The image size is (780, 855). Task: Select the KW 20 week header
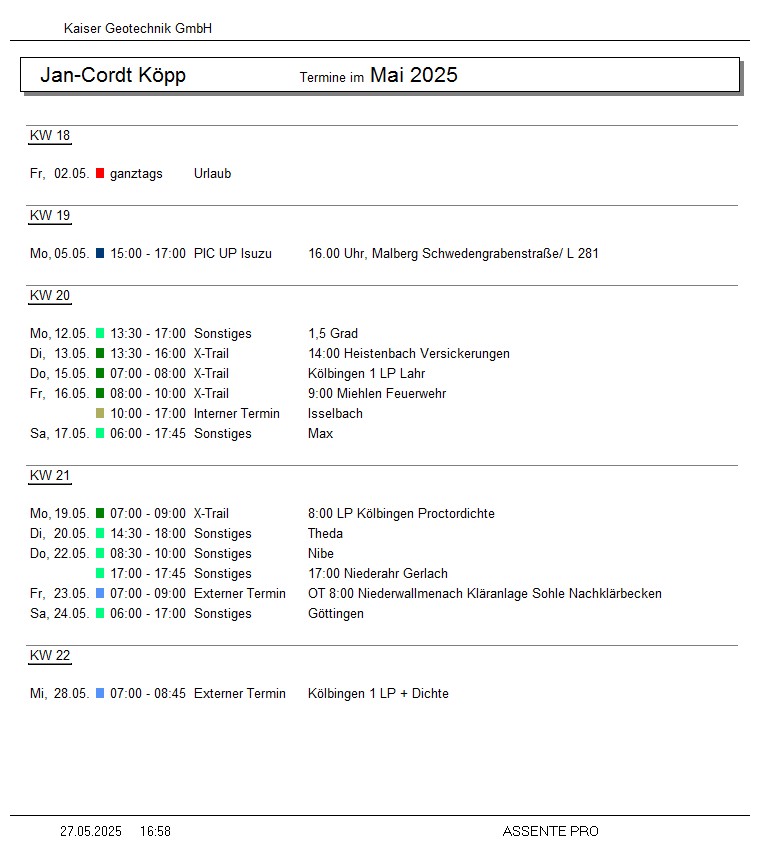[50, 296]
